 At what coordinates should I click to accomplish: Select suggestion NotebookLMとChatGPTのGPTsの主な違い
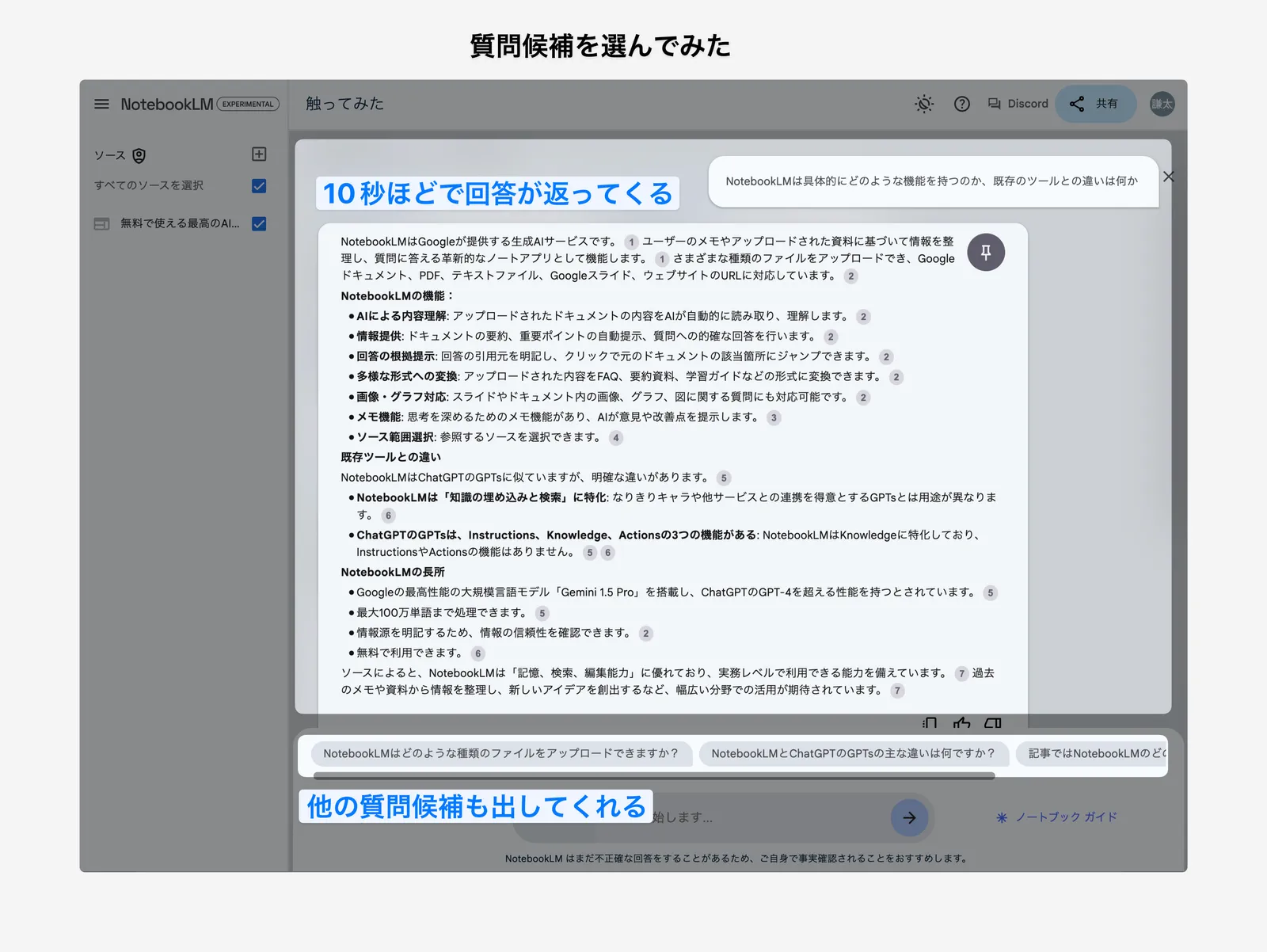point(853,754)
